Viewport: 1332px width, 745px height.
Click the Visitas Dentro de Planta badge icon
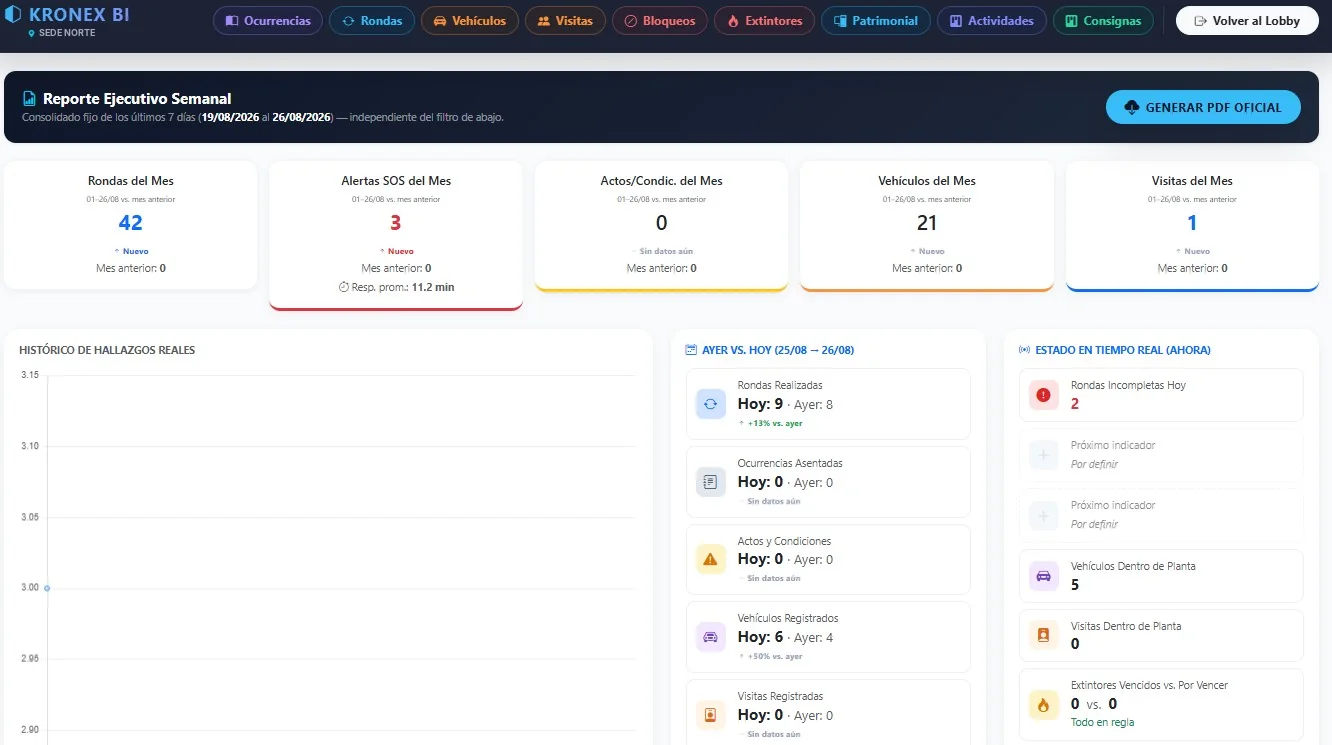[x=1043, y=636]
